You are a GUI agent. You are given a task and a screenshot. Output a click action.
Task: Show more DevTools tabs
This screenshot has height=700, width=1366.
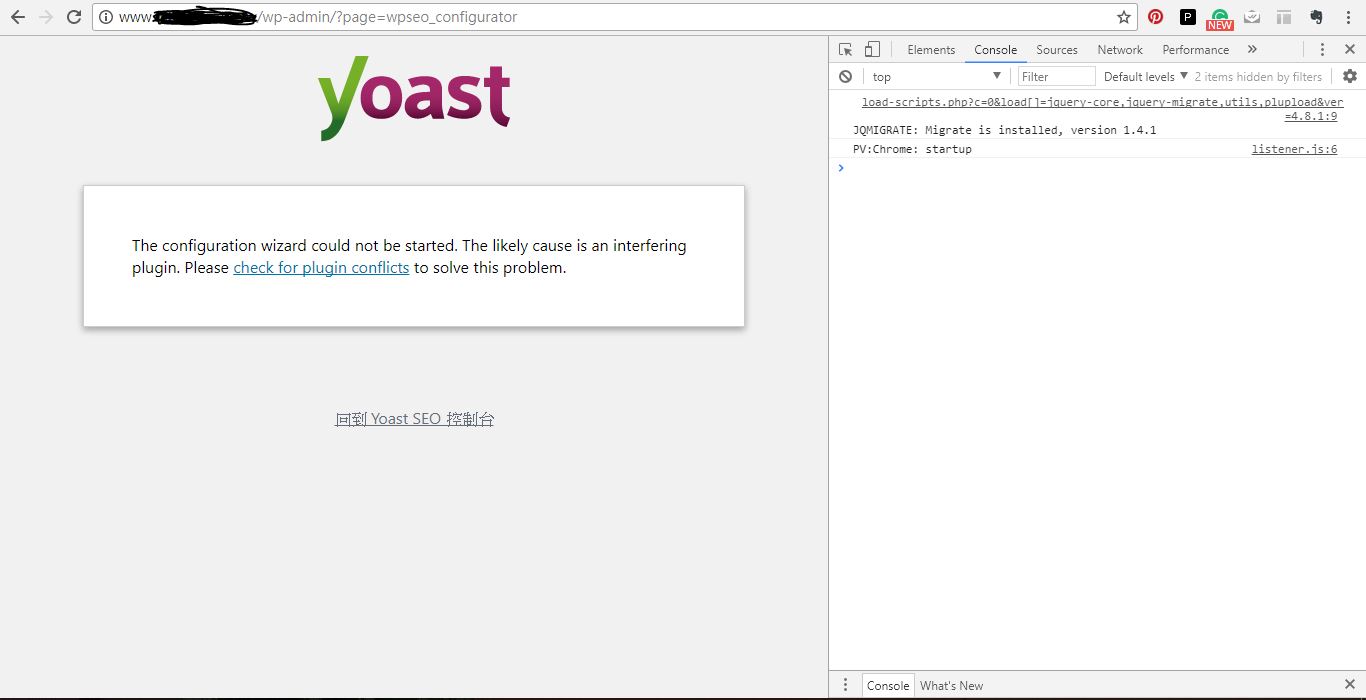(1252, 49)
